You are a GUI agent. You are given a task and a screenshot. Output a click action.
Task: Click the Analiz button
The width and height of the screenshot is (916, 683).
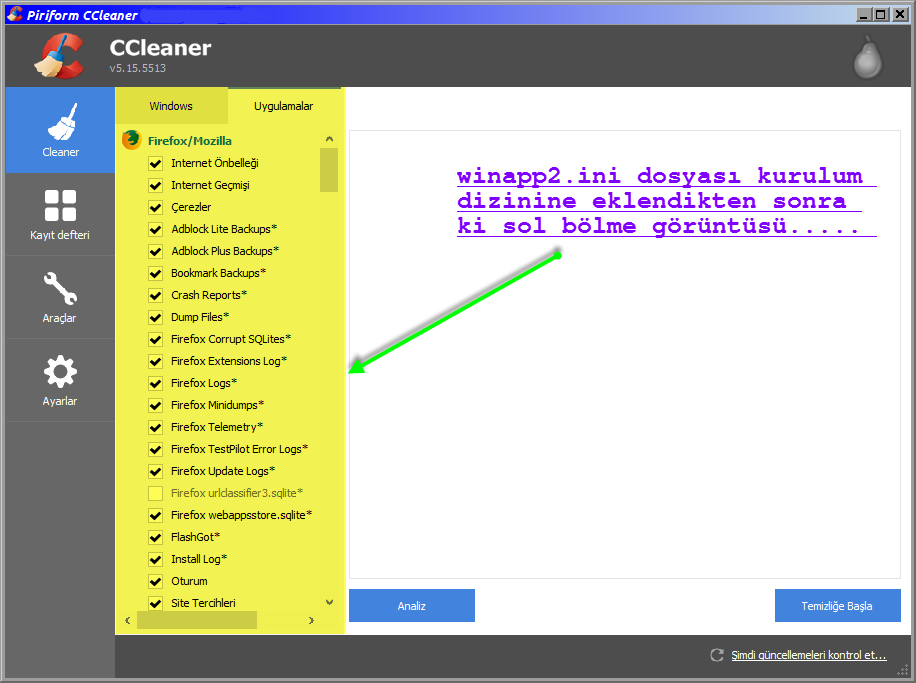412,606
